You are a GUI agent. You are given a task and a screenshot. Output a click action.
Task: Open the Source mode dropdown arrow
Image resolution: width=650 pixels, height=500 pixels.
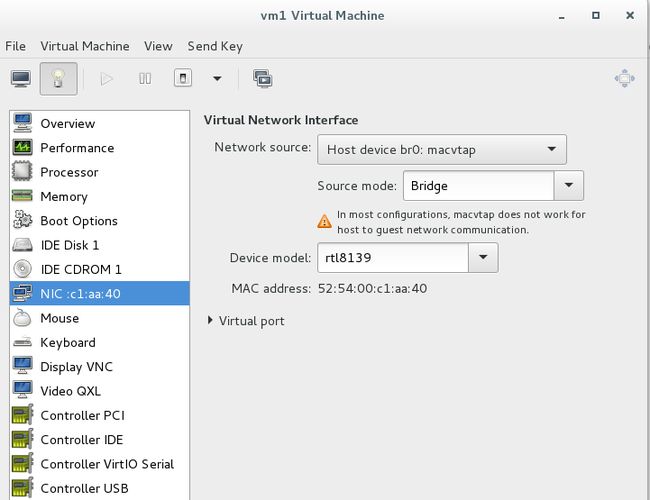pyautogui.click(x=569, y=185)
